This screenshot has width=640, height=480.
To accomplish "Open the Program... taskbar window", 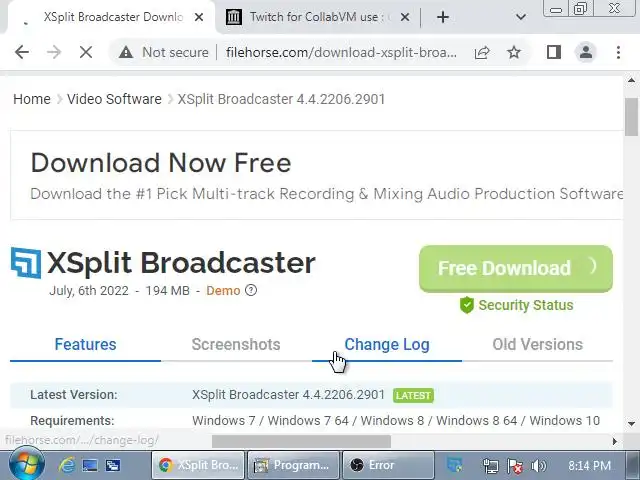I will [x=293, y=465].
